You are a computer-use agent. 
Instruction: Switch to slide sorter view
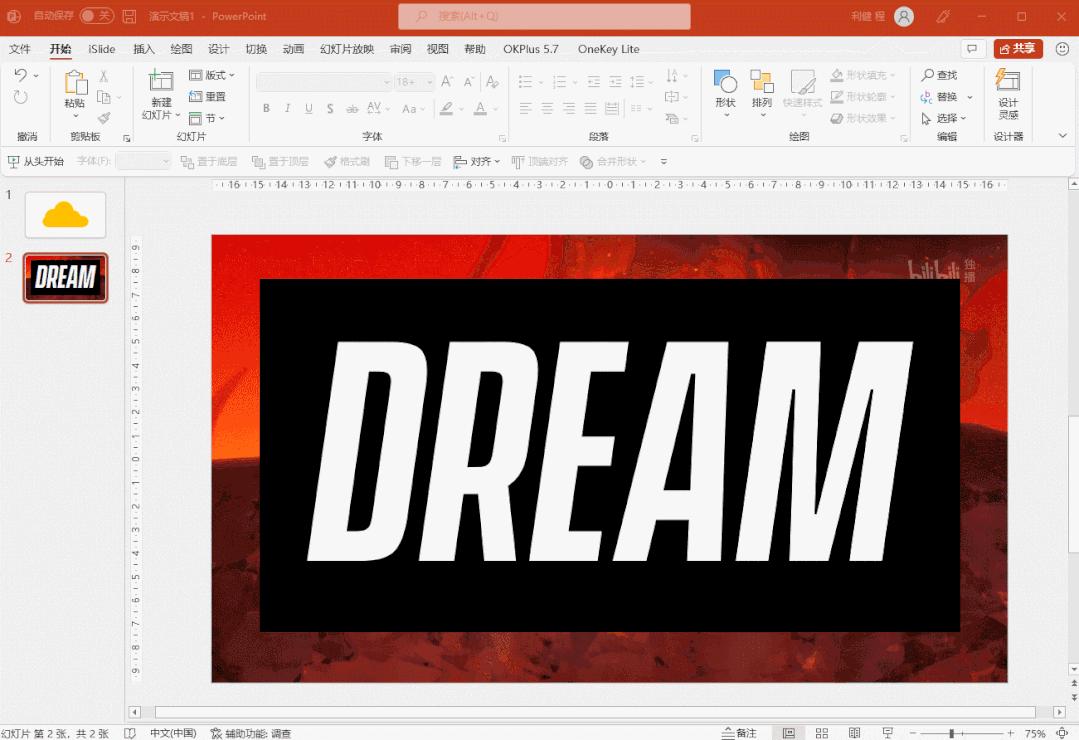point(822,733)
